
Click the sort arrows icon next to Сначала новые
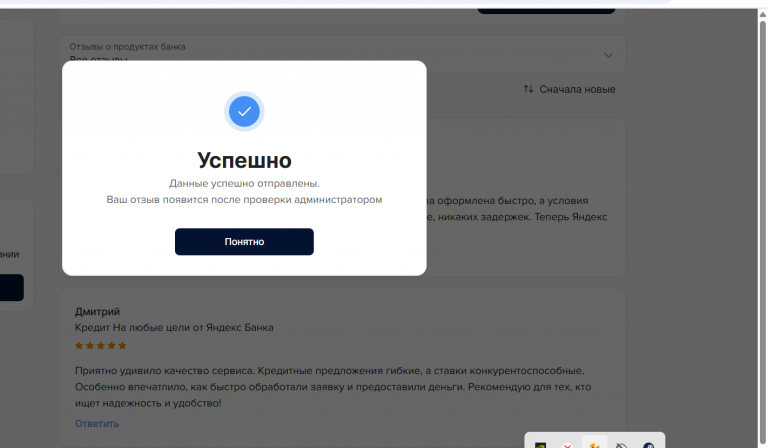528,89
